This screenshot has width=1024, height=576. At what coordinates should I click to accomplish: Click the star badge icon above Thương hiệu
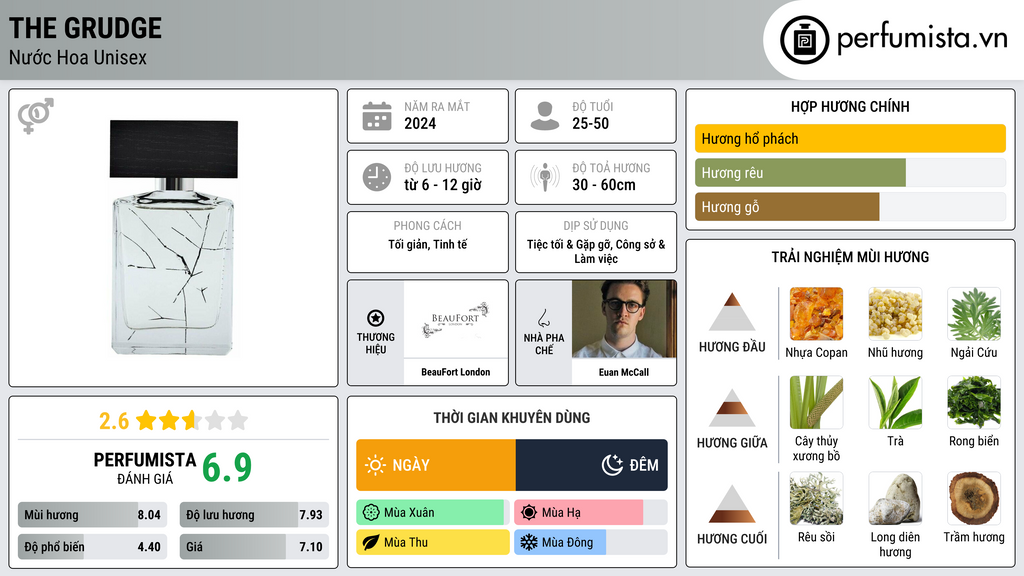[376, 318]
